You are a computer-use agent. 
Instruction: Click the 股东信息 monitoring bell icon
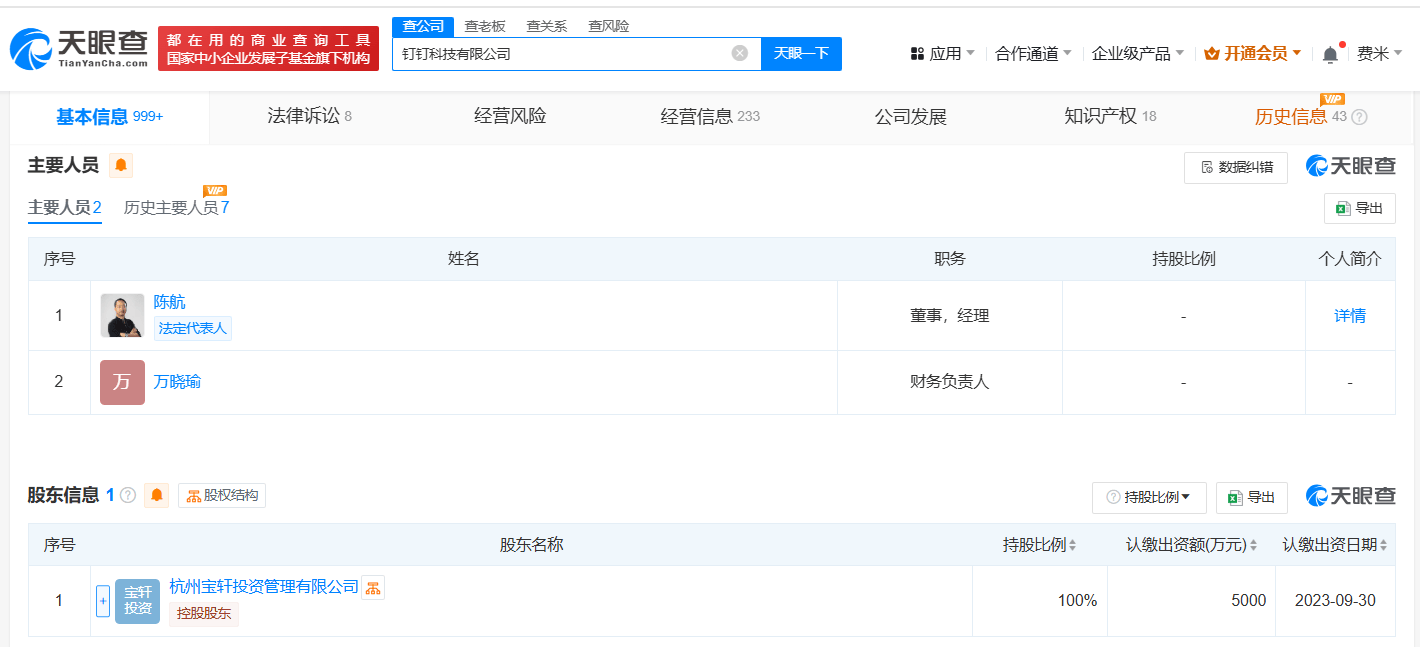pos(157,495)
